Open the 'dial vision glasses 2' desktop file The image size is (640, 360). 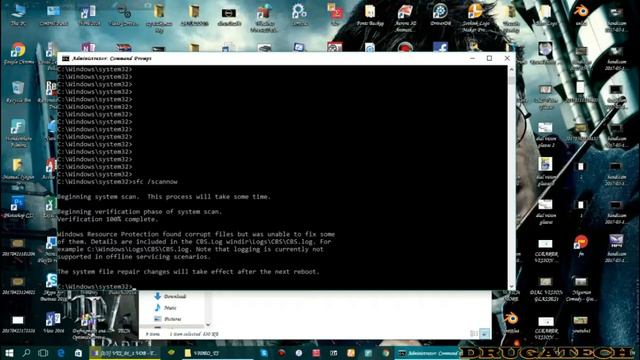(x=545, y=135)
